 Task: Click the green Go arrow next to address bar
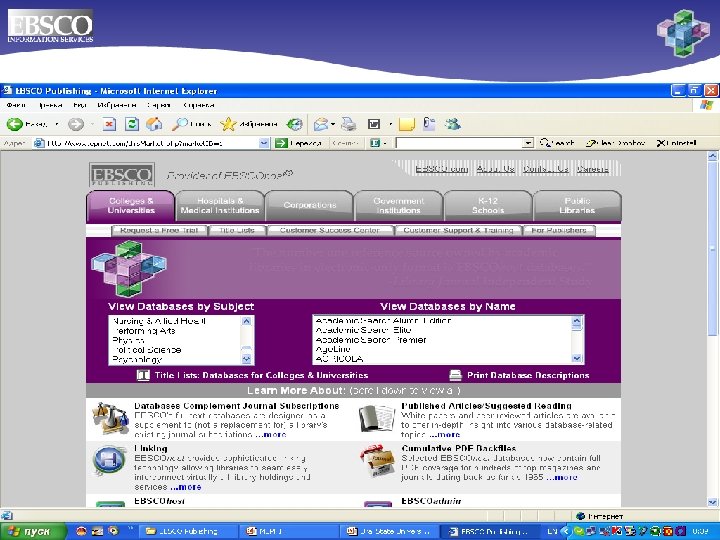point(281,143)
